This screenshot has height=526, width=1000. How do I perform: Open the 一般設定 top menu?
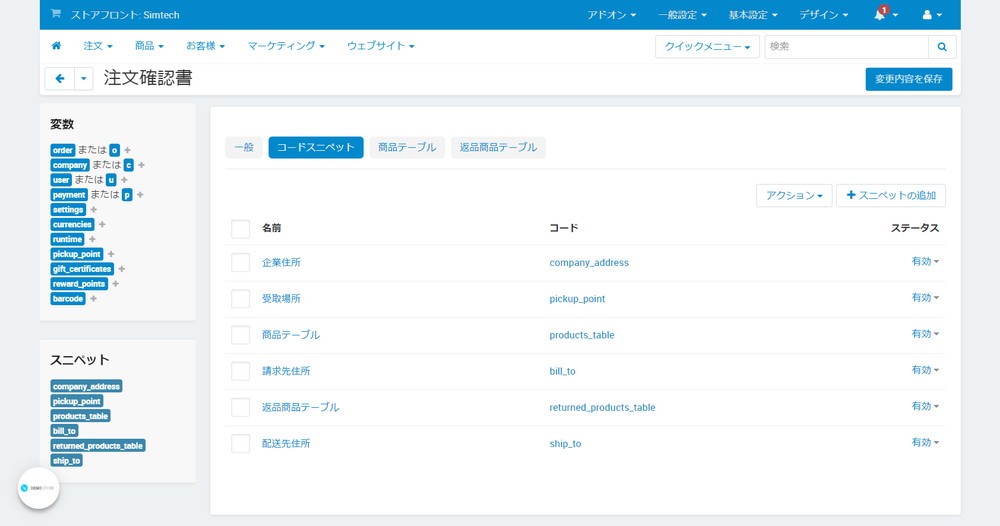point(682,15)
